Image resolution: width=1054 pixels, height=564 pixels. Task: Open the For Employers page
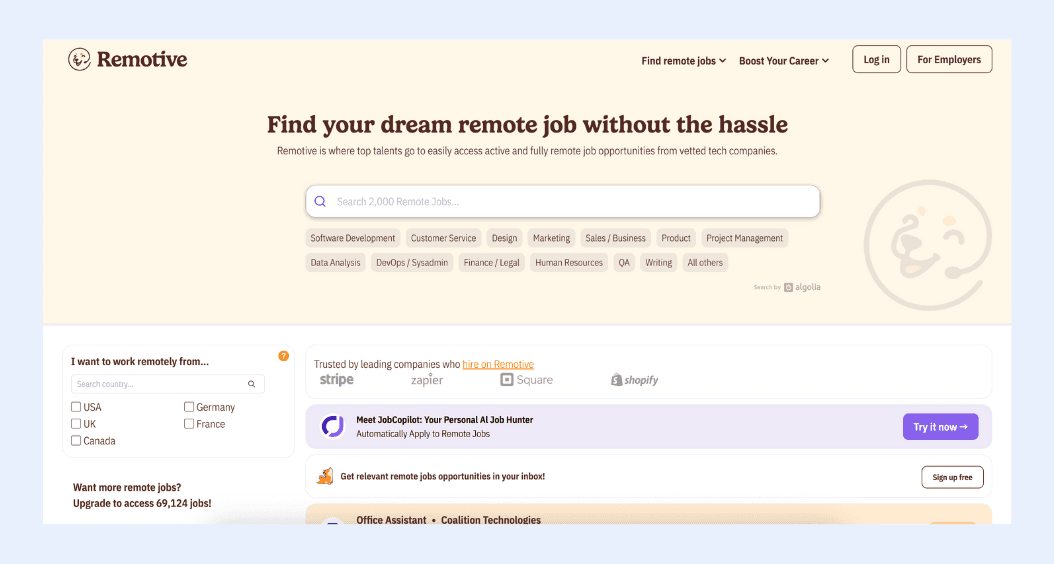click(948, 59)
